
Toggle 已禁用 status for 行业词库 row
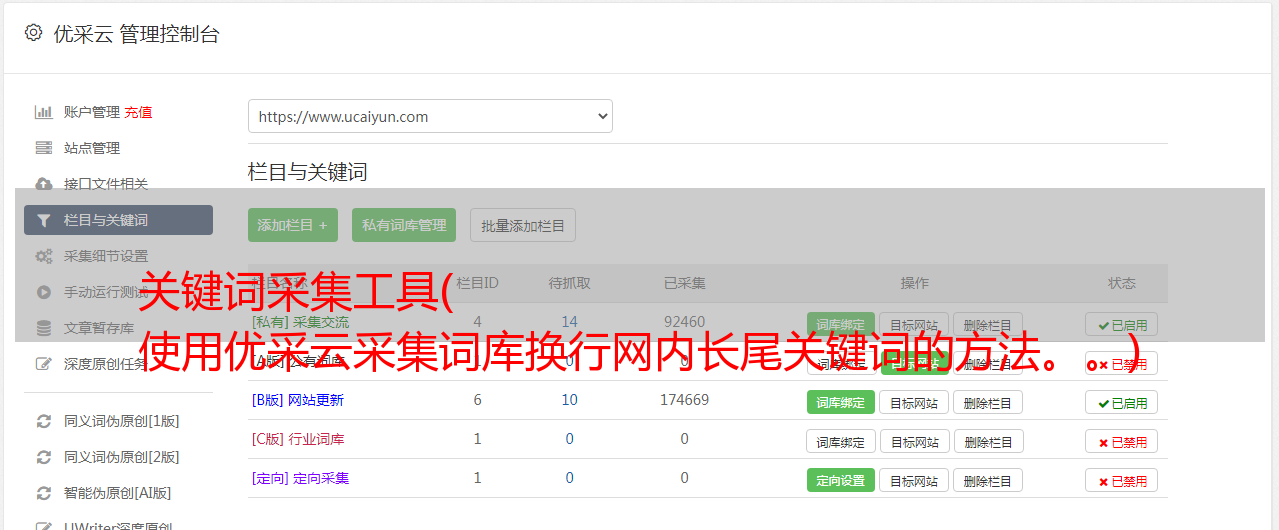pyautogui.click(x=1122, y=441)
